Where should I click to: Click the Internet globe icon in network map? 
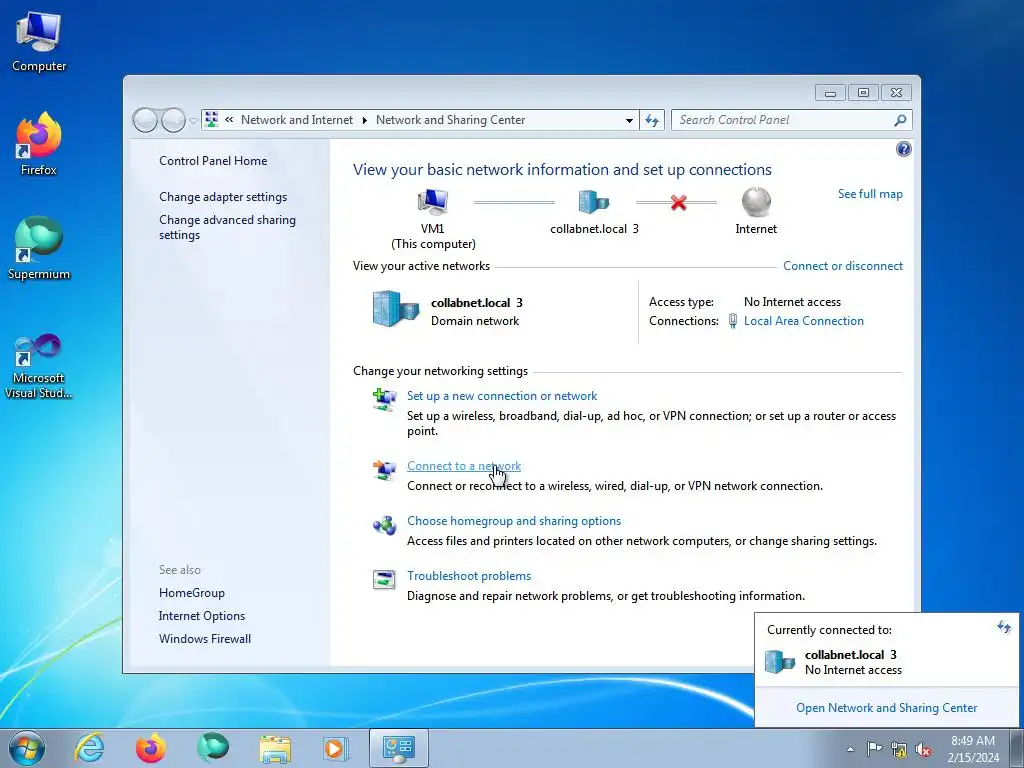click(x=756, y=202)
